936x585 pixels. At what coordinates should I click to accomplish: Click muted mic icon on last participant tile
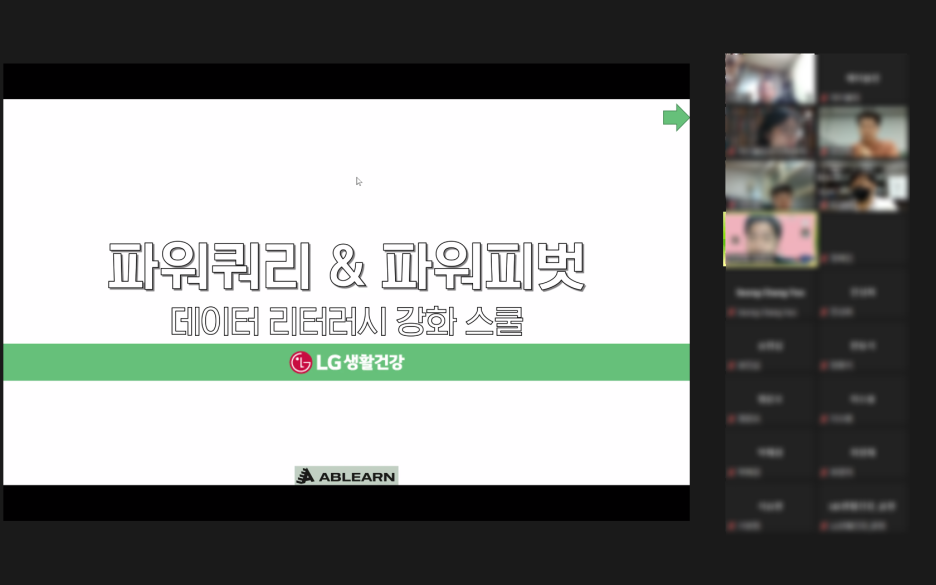pos(823,525)
